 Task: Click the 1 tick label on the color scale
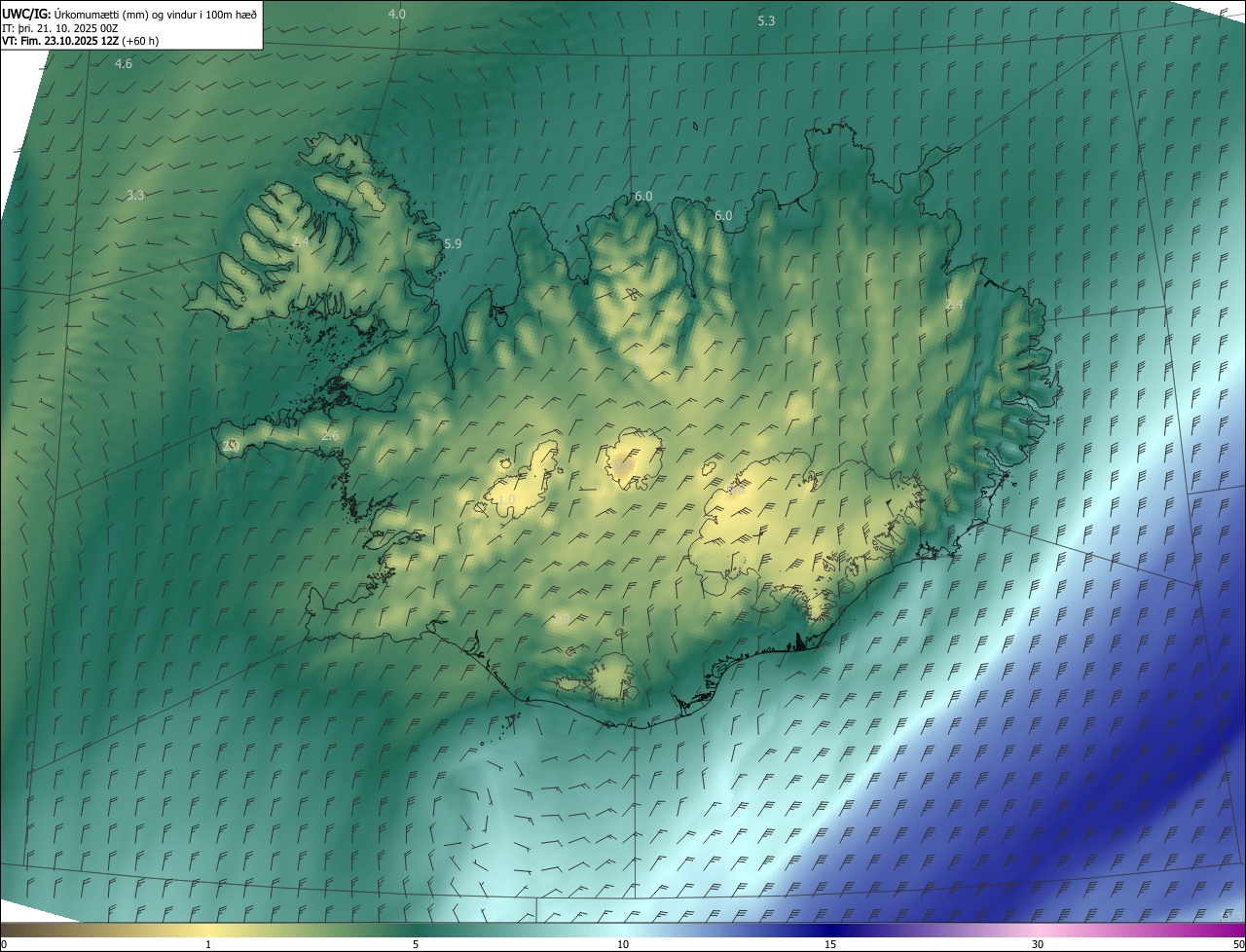click(208, 944)
